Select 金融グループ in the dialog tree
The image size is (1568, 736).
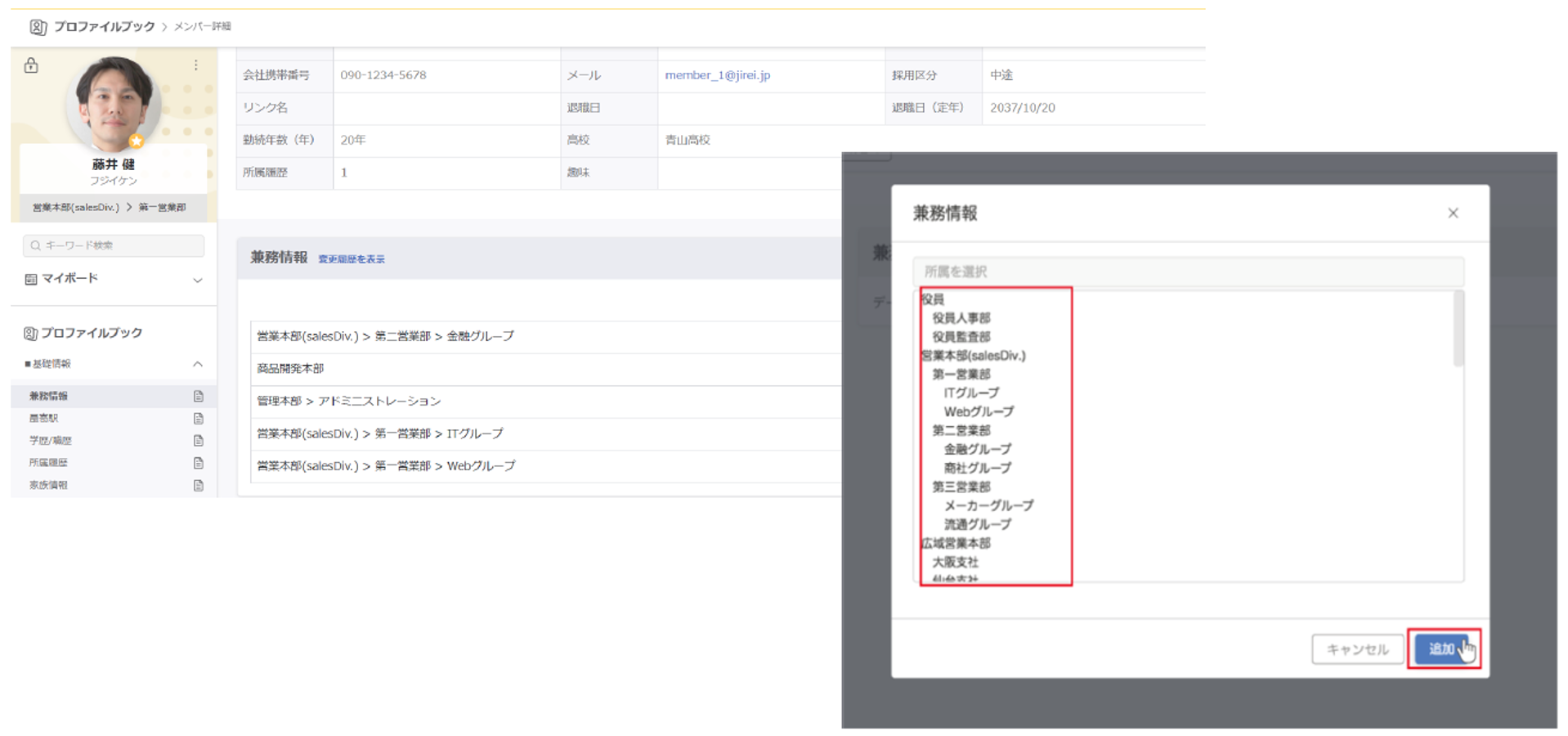[978, 450]
